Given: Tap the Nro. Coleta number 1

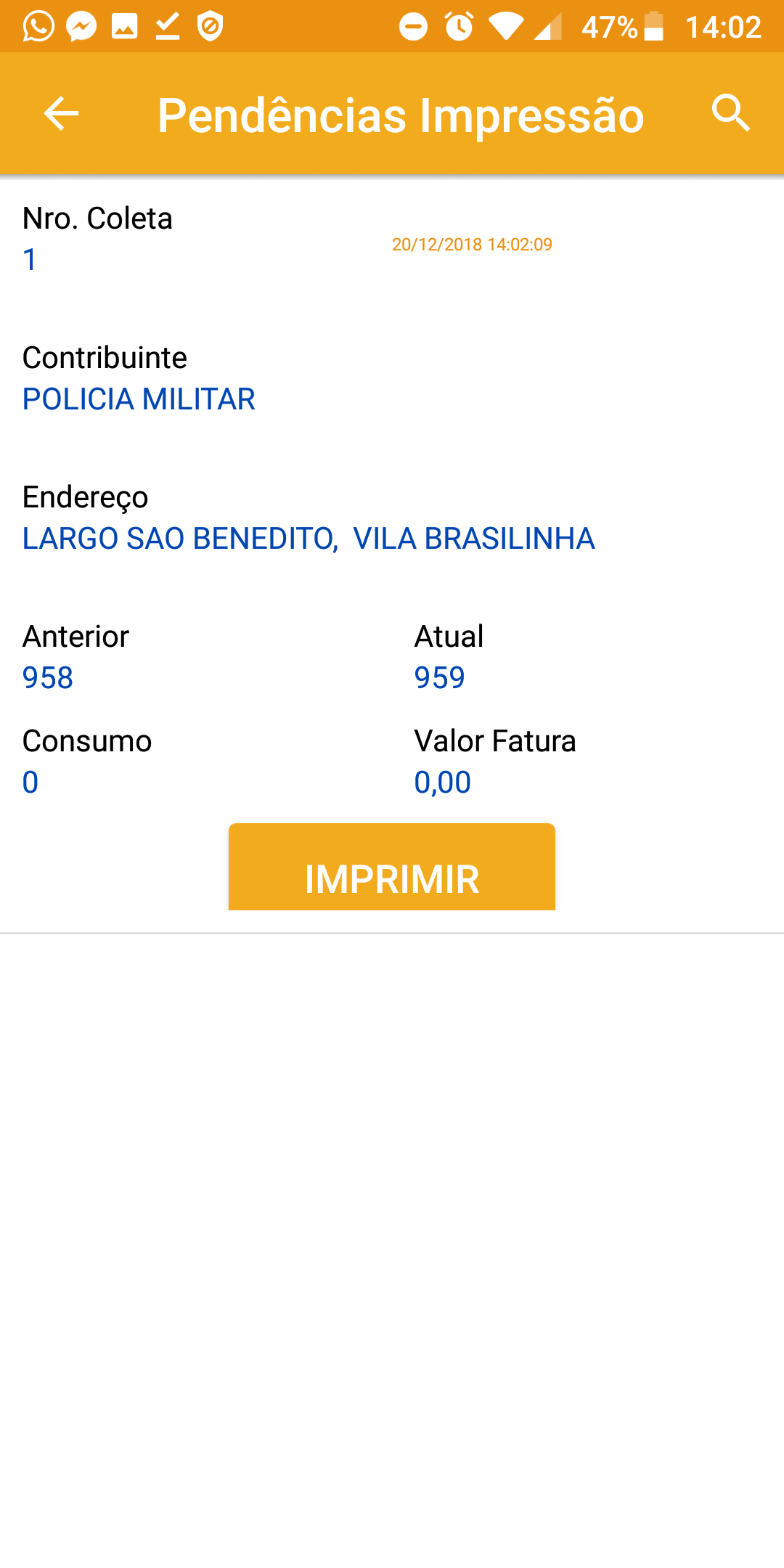Looking at the screenshot, I should 30,260.
